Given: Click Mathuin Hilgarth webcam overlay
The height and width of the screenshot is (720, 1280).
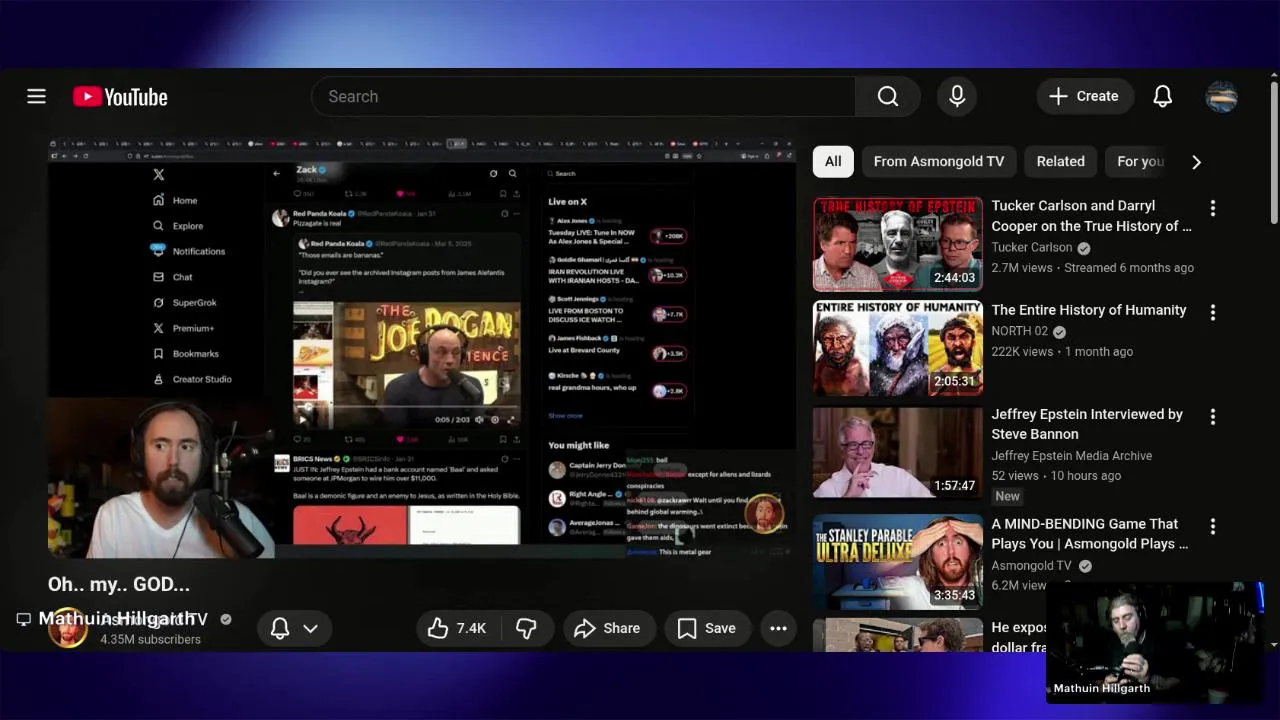Looking at the screenshot, I should click(x=1155, y=642).
